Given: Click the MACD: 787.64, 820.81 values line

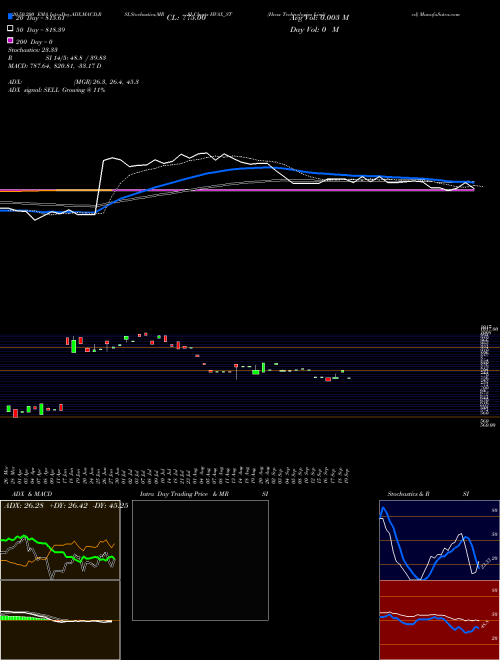Looking at the screenshot, I should point(55,66).
